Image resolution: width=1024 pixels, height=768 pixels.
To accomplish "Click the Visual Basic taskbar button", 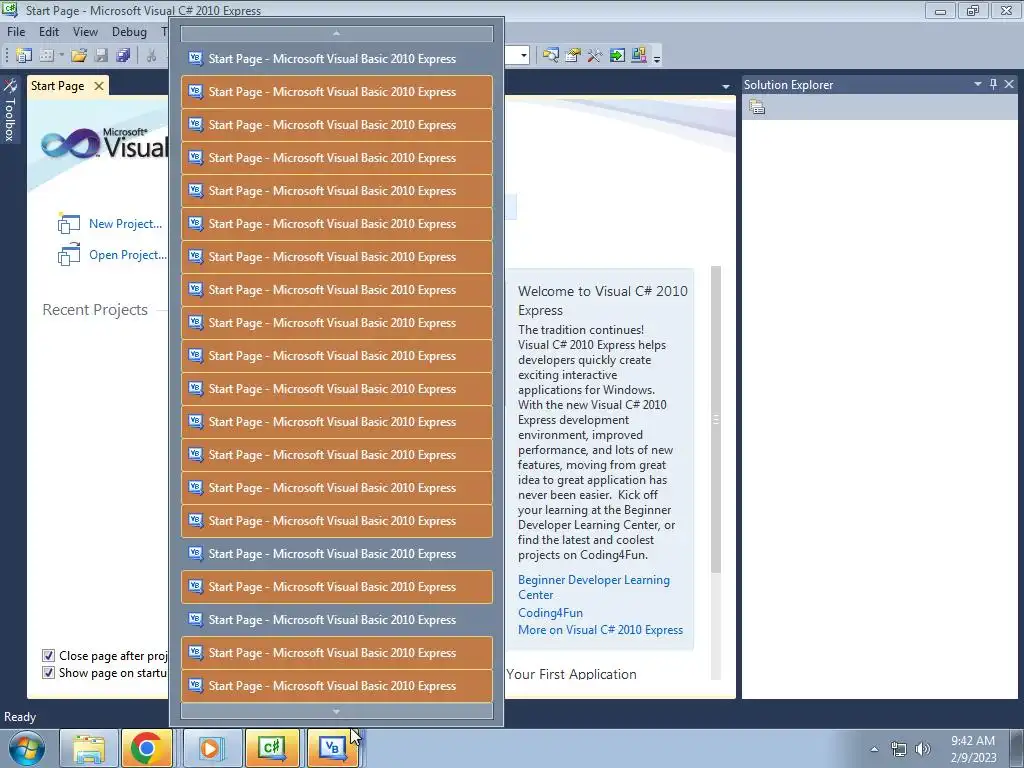I will coord(332,748).
